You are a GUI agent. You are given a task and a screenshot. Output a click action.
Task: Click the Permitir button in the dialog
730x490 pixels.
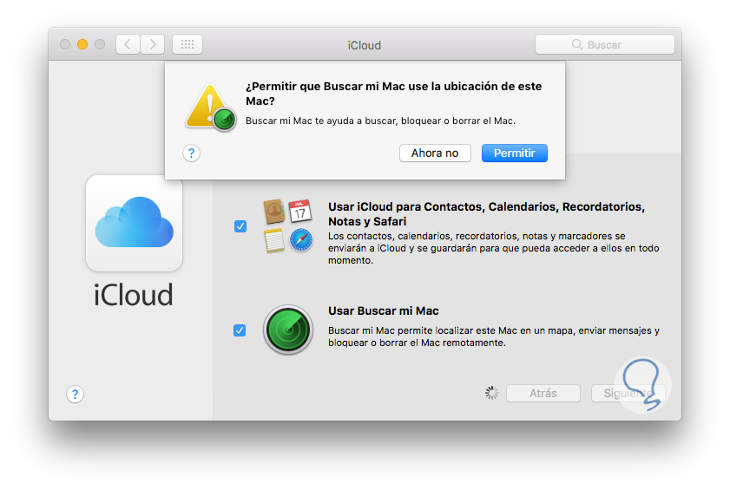[x=514, y=153]
